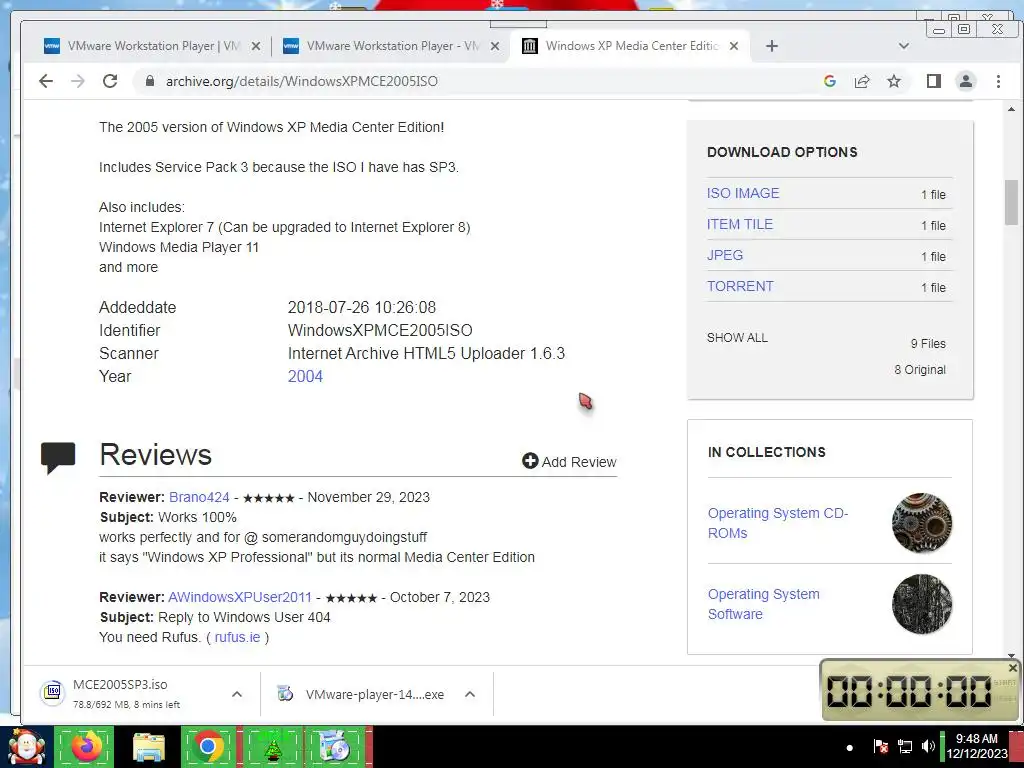The width and height of the screenshot is (1024, 768).
Task: Open the installer disc taskbar icon
Action: click(336, 746)
